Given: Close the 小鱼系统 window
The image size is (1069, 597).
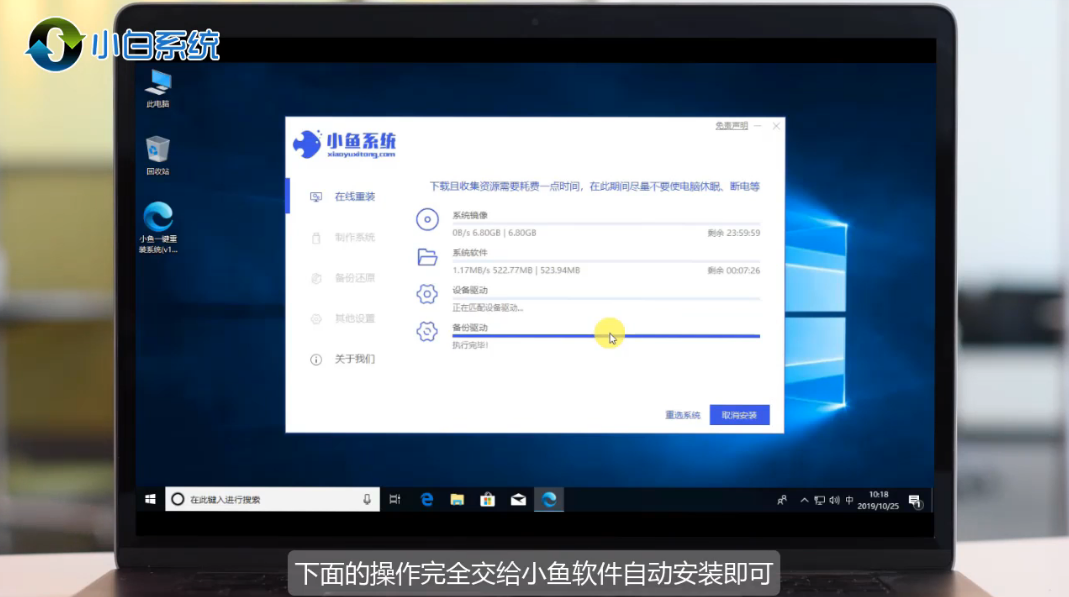Looking at the screenshot, I should coord(776,126).
